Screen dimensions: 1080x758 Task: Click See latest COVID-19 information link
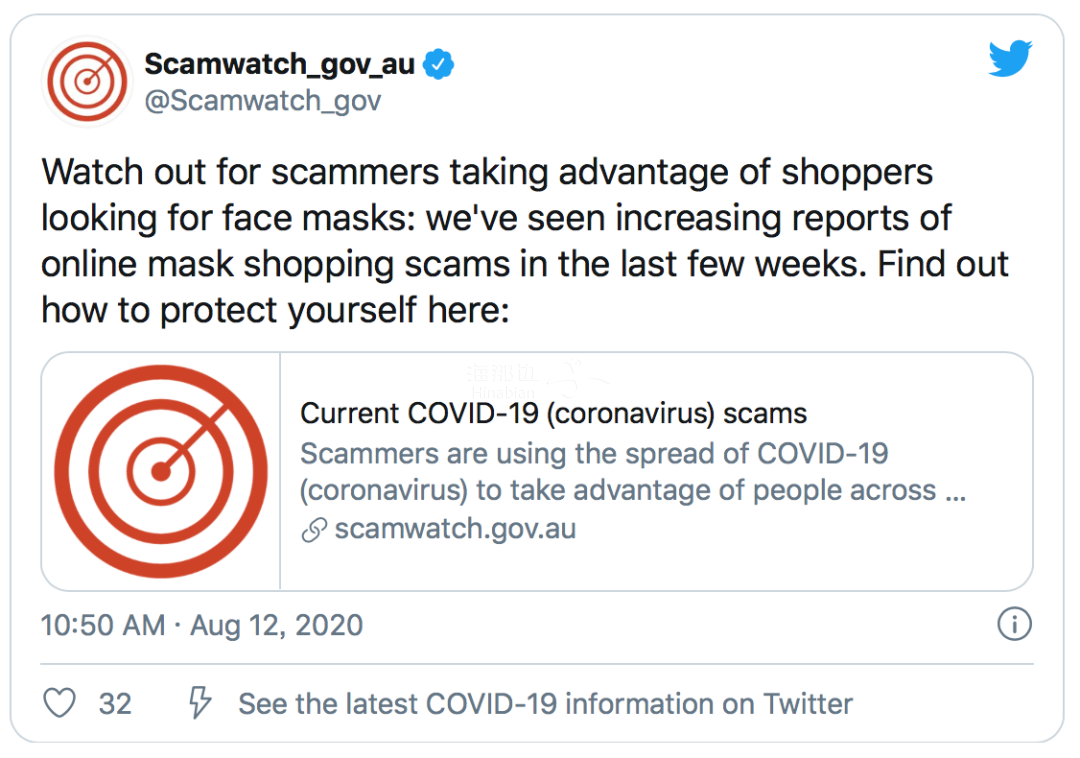click(546, 704)
